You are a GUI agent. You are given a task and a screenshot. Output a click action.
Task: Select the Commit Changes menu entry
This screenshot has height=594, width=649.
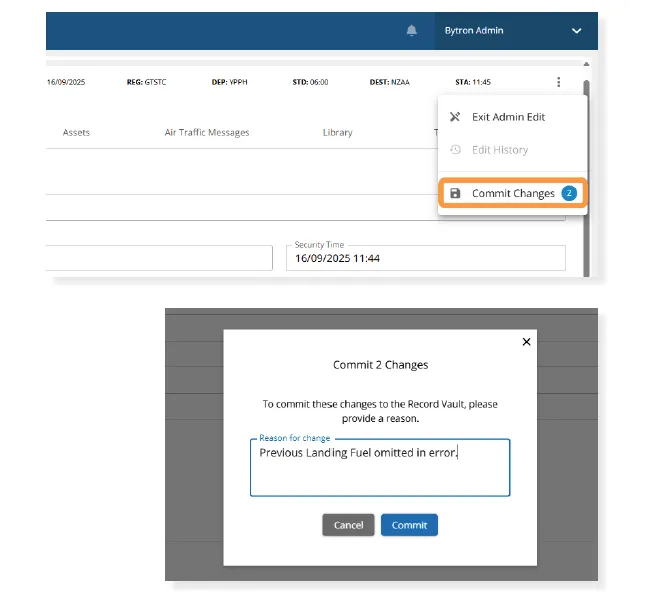point(513,193)
